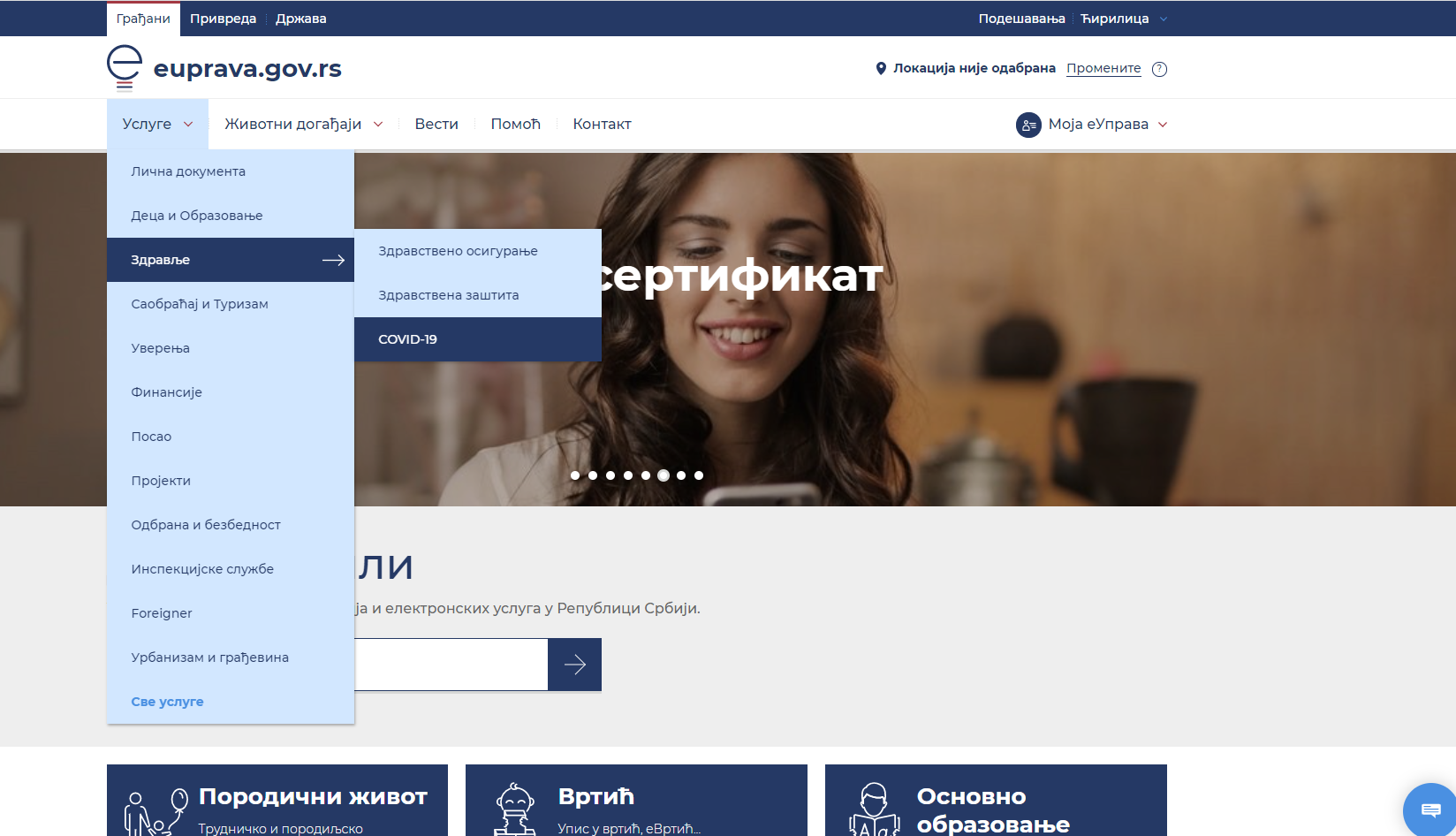Select the Foreigner menu entry
Screen dimensions: 1456x836
tap(231, 613)
